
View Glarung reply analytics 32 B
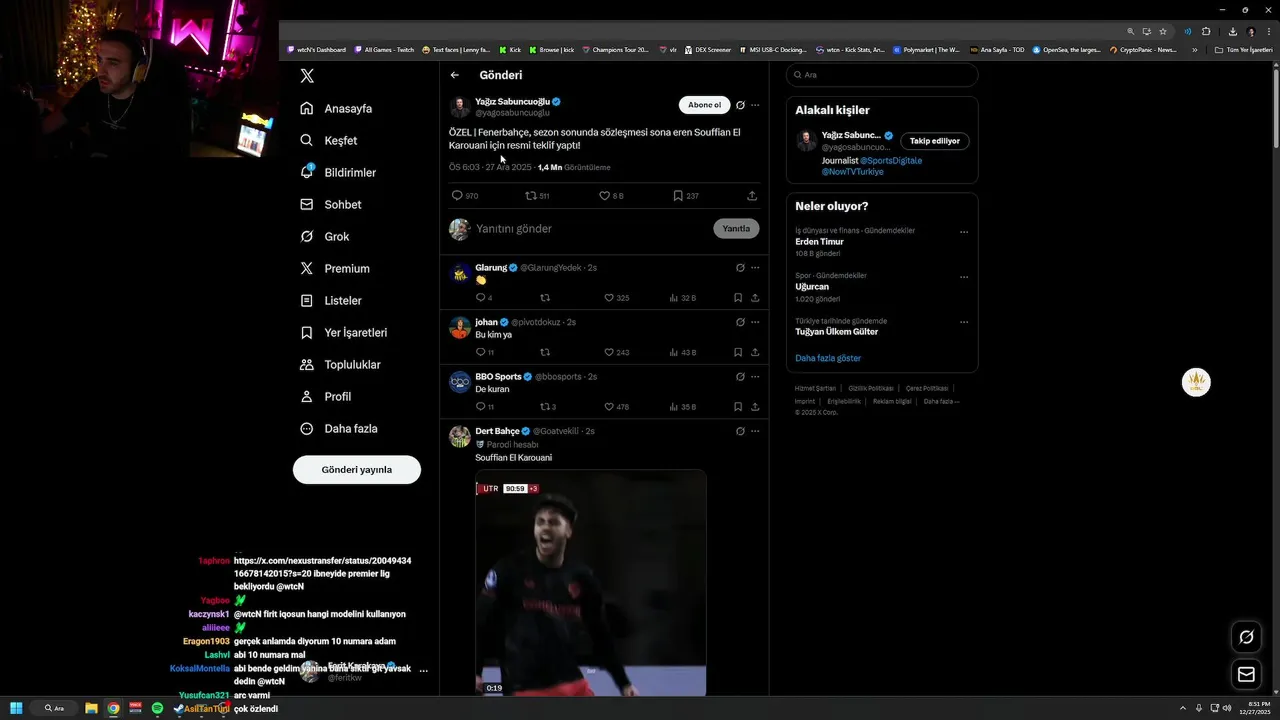pyautogui.click(x=682, y=298)
